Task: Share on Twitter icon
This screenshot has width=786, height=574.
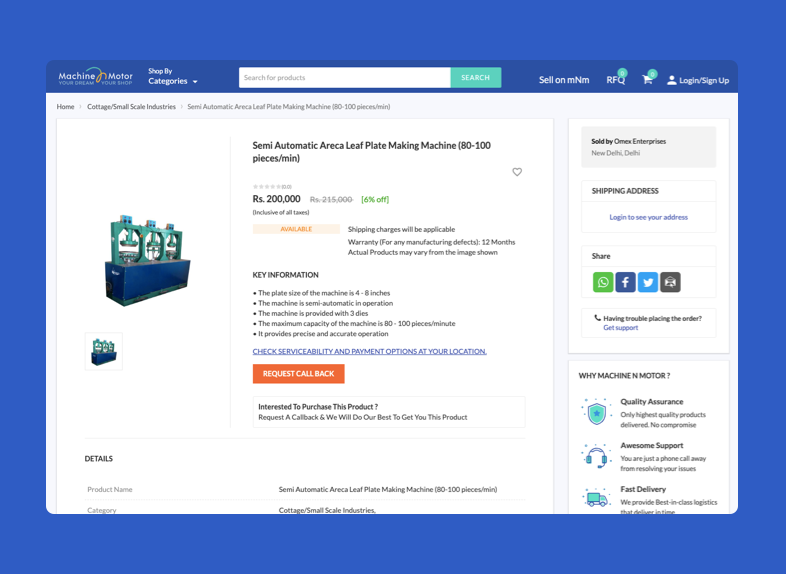Action: click(648, 282)
